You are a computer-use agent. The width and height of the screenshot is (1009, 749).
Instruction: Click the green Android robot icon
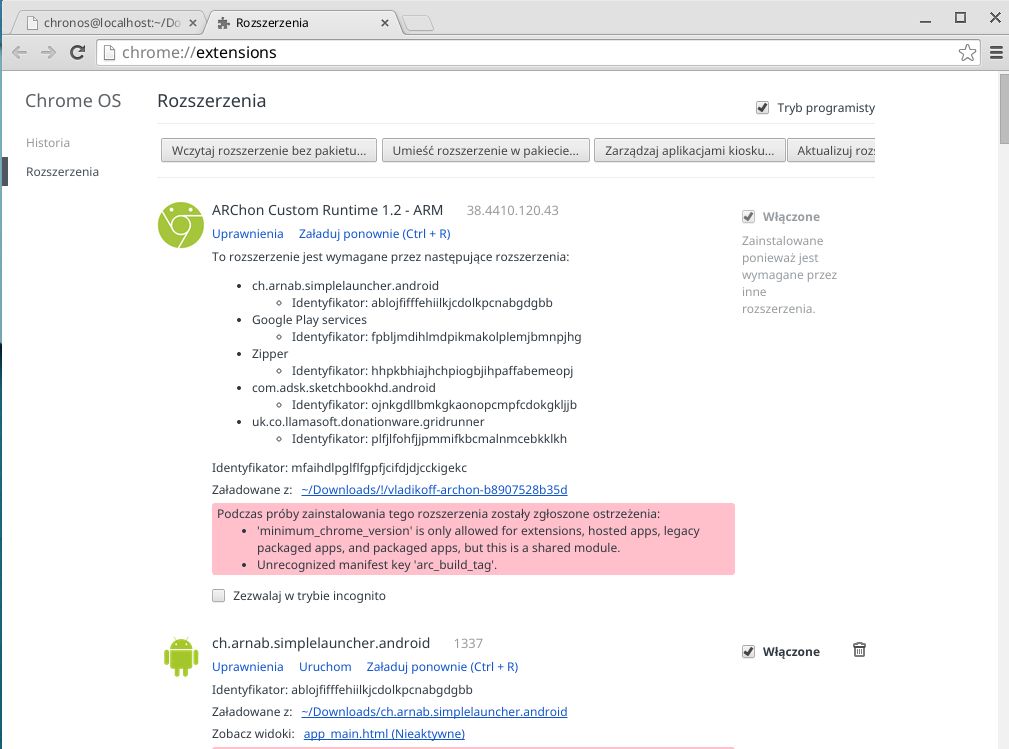pos(180,657)
